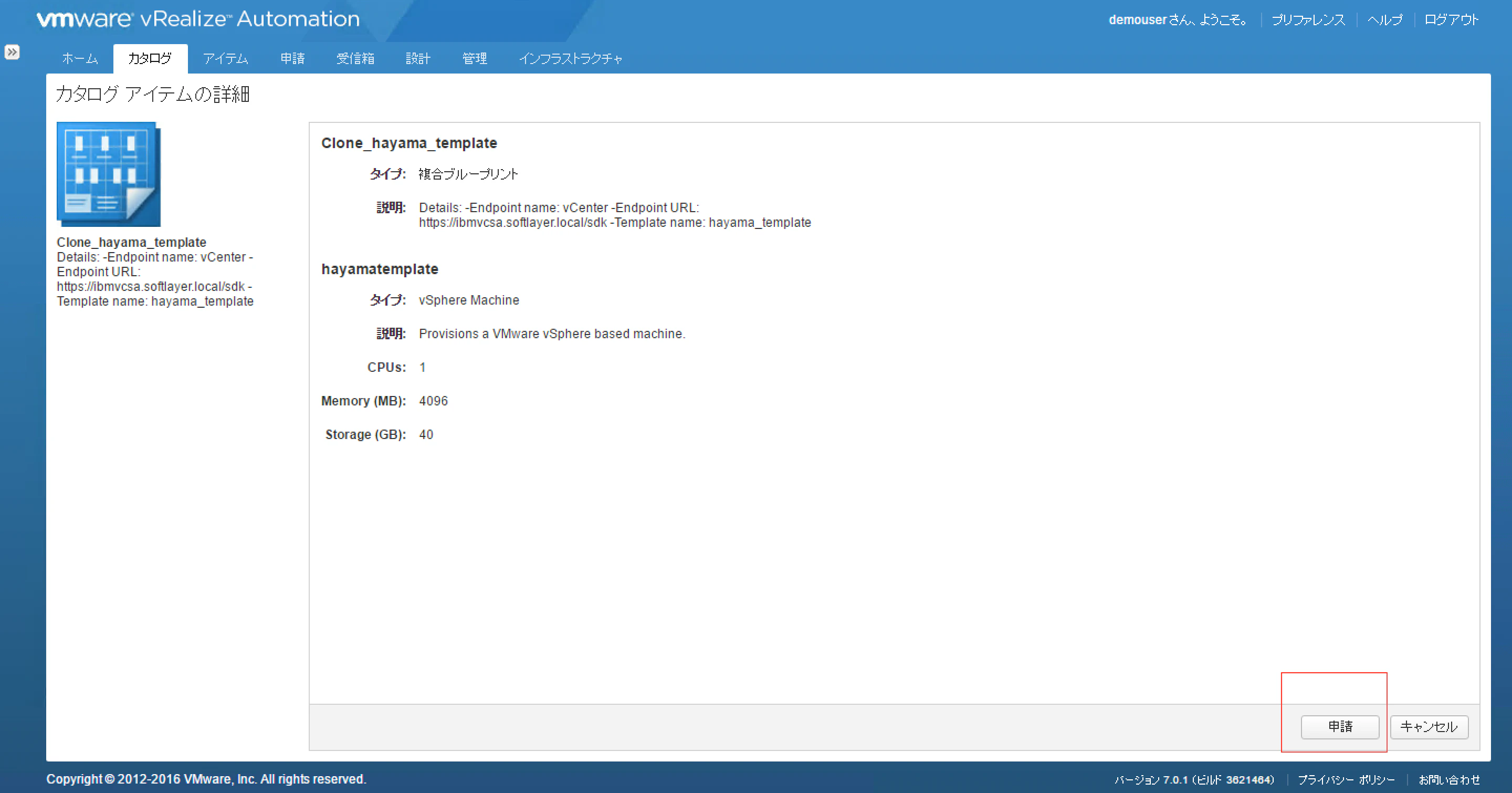Click the blueprint thumbnail for Clone_hayama_template
1512x793 pixels.
(x=108, y=174)
